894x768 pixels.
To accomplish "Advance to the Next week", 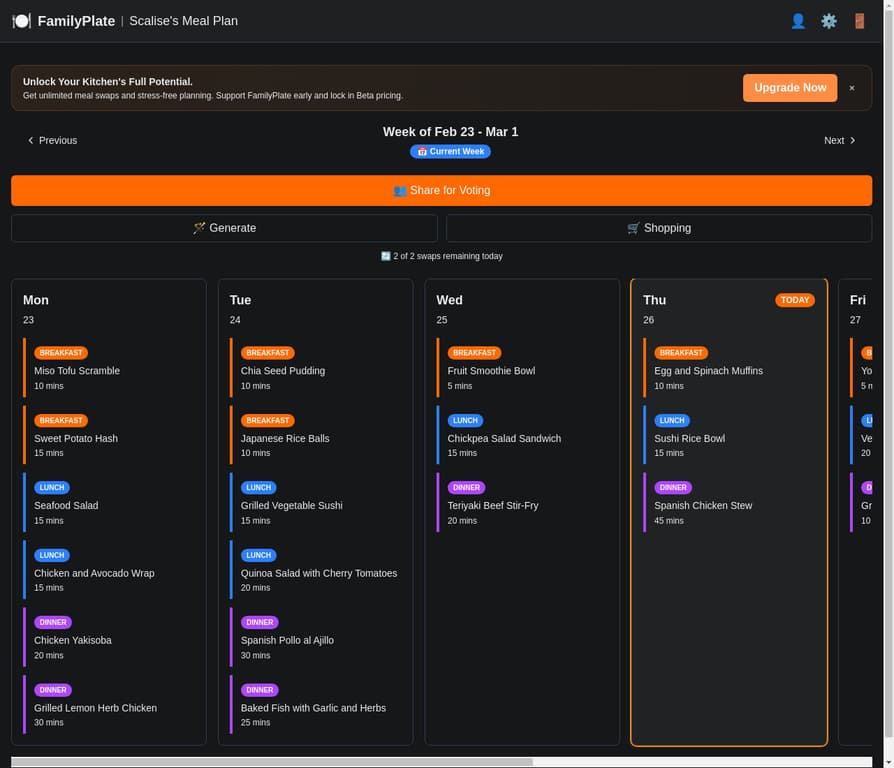I will pyautogui.click(x=840, y=140).
